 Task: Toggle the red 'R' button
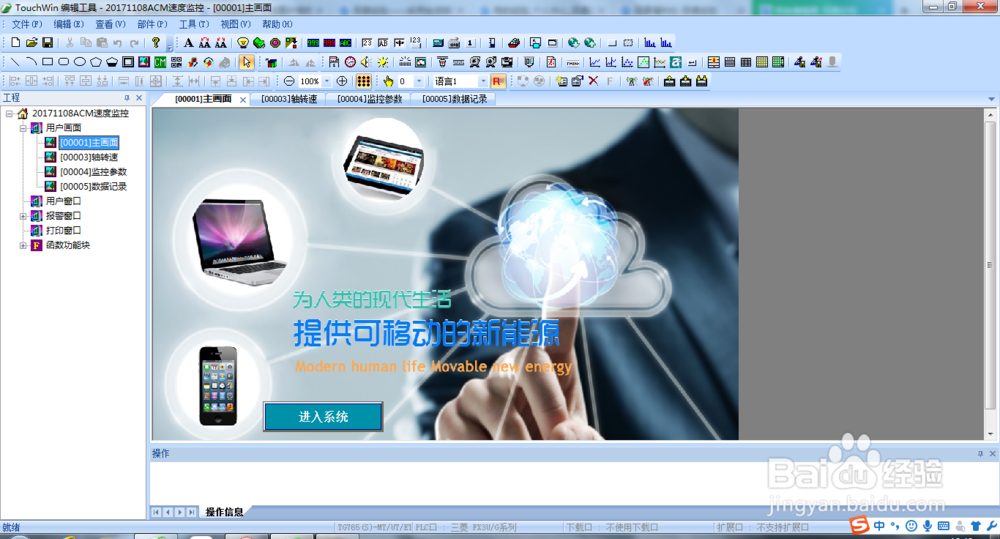point(499,81)
